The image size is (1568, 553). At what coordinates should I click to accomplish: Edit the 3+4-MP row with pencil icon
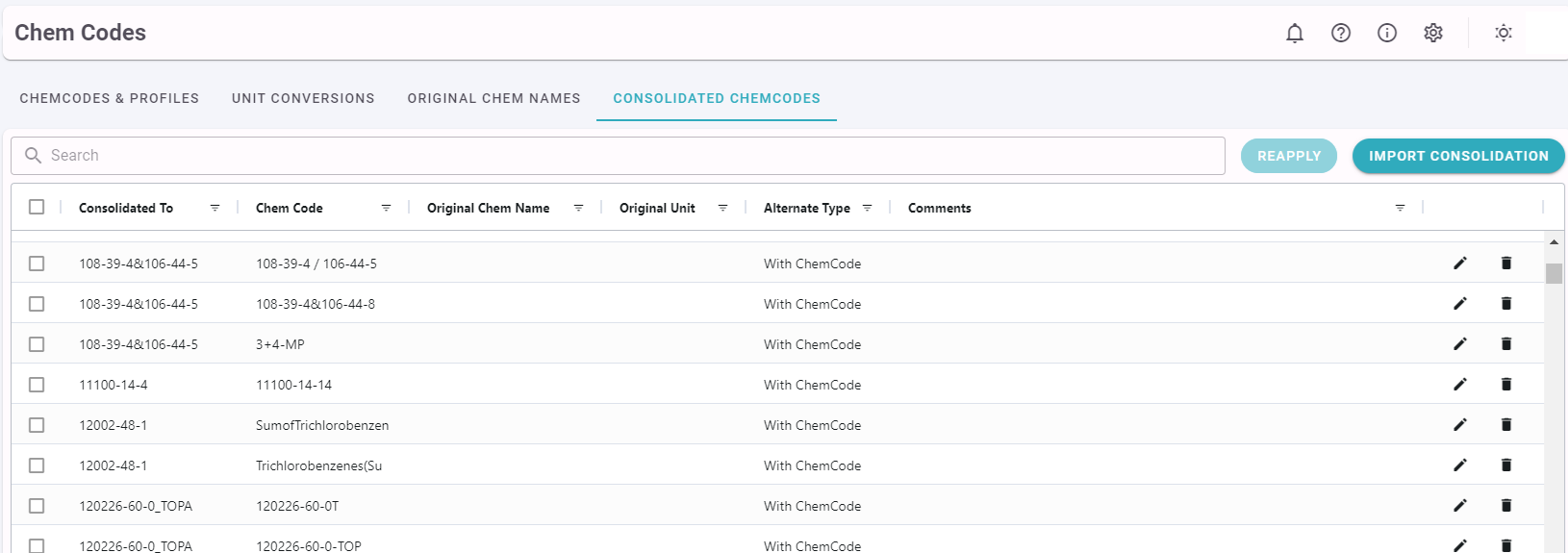[1460, 343]
